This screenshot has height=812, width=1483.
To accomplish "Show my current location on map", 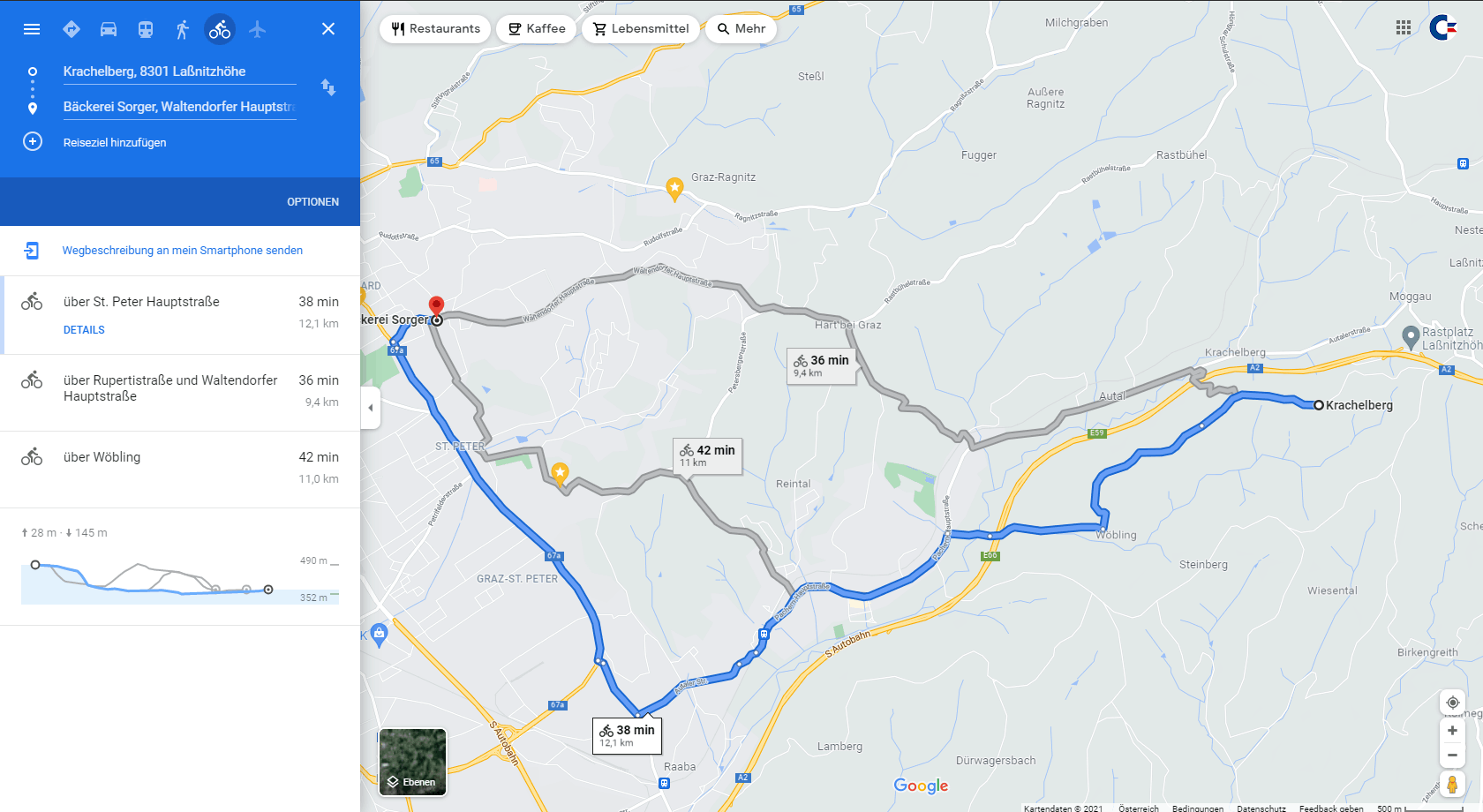I will pyautogui.click(x=1452, y=703).
